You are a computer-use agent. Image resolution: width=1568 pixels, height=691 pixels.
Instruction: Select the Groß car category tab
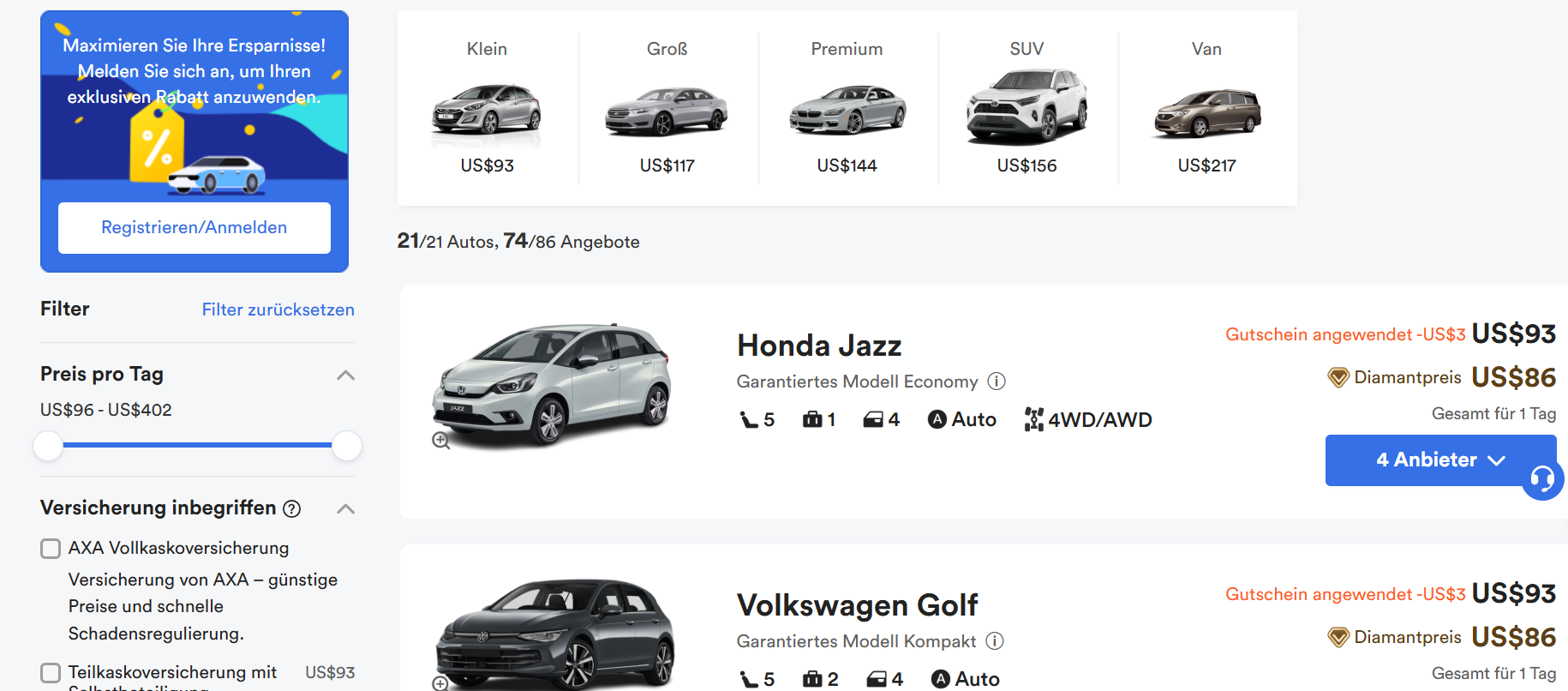(x=667, y=108)
